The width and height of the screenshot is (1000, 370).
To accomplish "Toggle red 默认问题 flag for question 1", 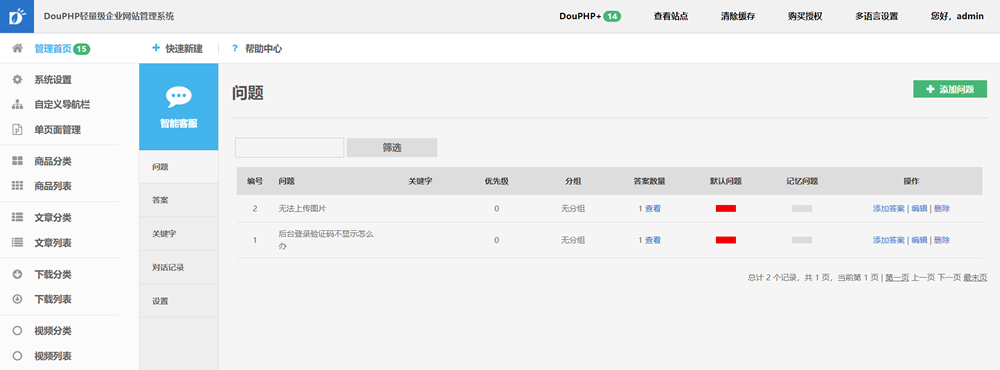I will 726,240.
